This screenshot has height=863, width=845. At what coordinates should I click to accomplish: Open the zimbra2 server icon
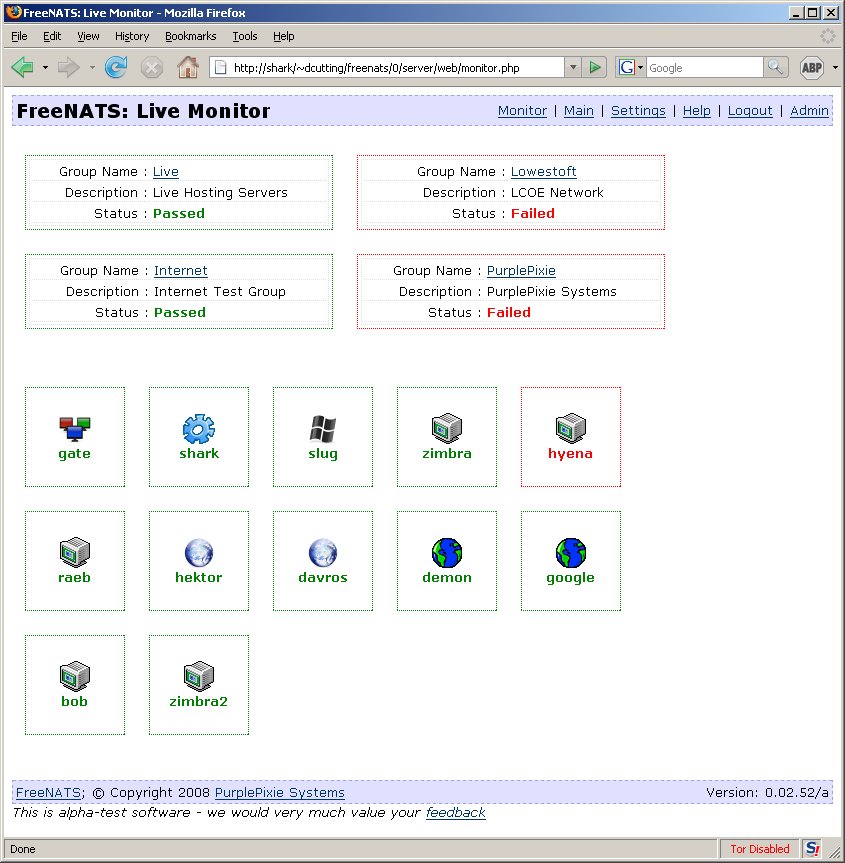199,676
